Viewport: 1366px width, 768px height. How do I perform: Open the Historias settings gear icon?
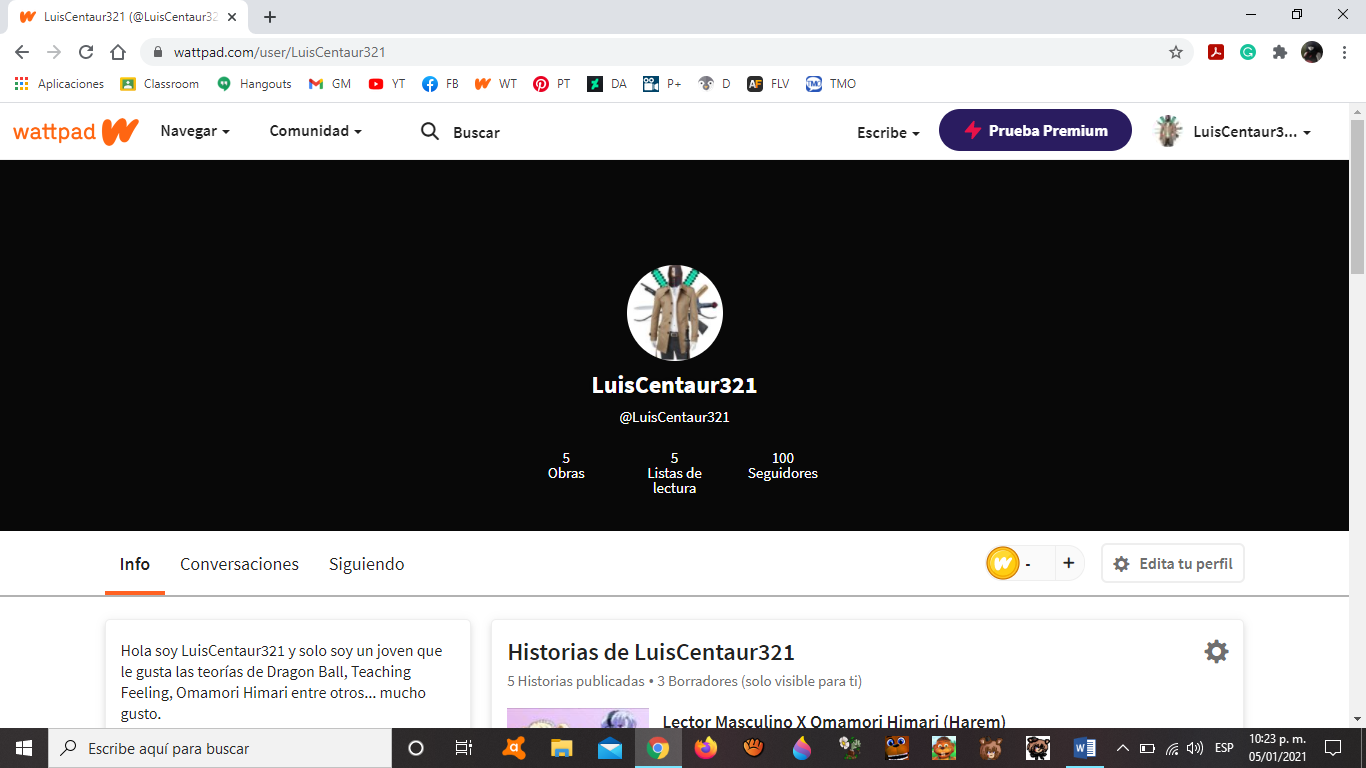(1216, 652)
